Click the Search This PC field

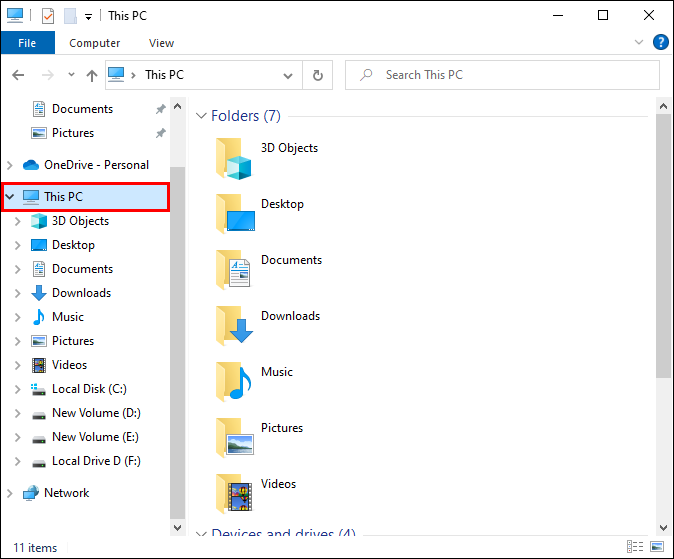tap(502, 75)
